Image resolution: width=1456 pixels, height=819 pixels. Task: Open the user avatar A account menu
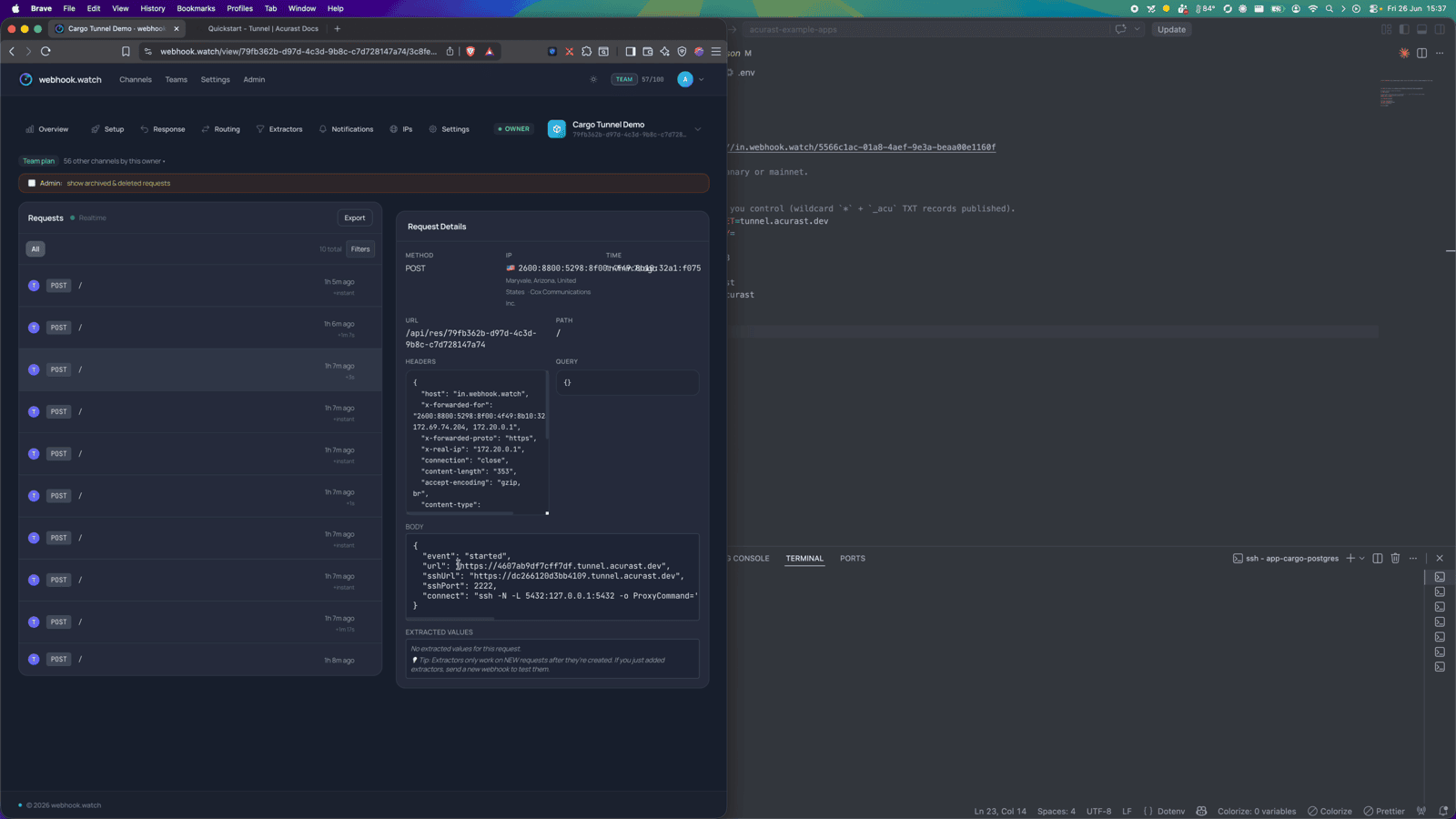pyautogui.click(x=685, y=79)
